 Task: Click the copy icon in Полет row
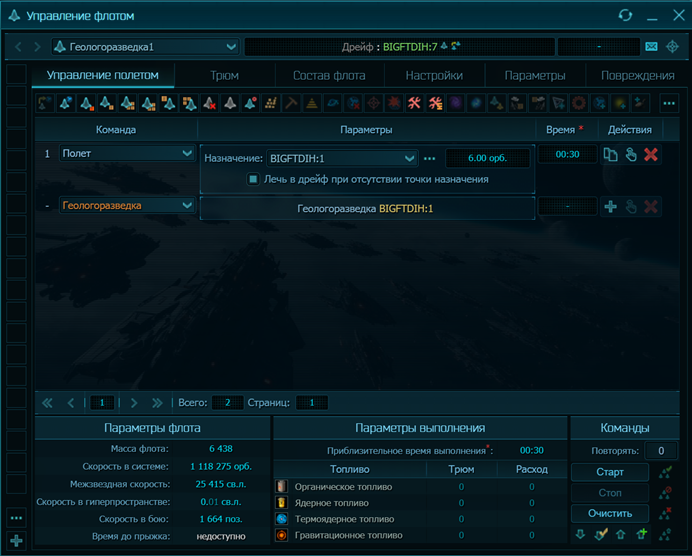click(610, 154)
